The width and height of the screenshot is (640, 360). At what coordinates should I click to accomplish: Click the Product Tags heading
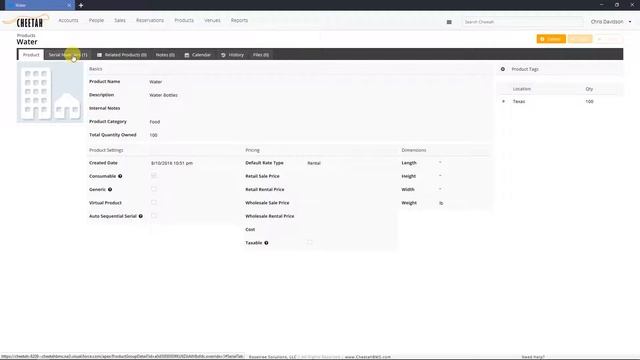(525, 69)
